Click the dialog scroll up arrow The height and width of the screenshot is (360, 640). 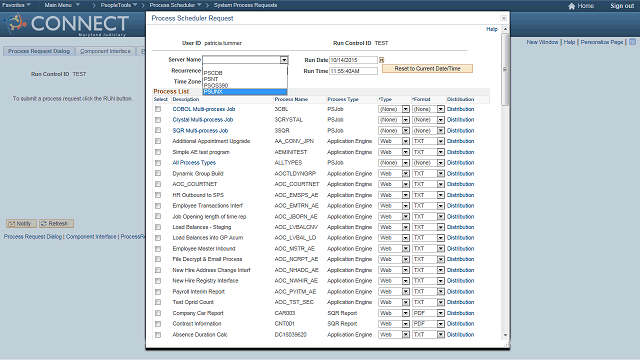[x=505, y=29]
